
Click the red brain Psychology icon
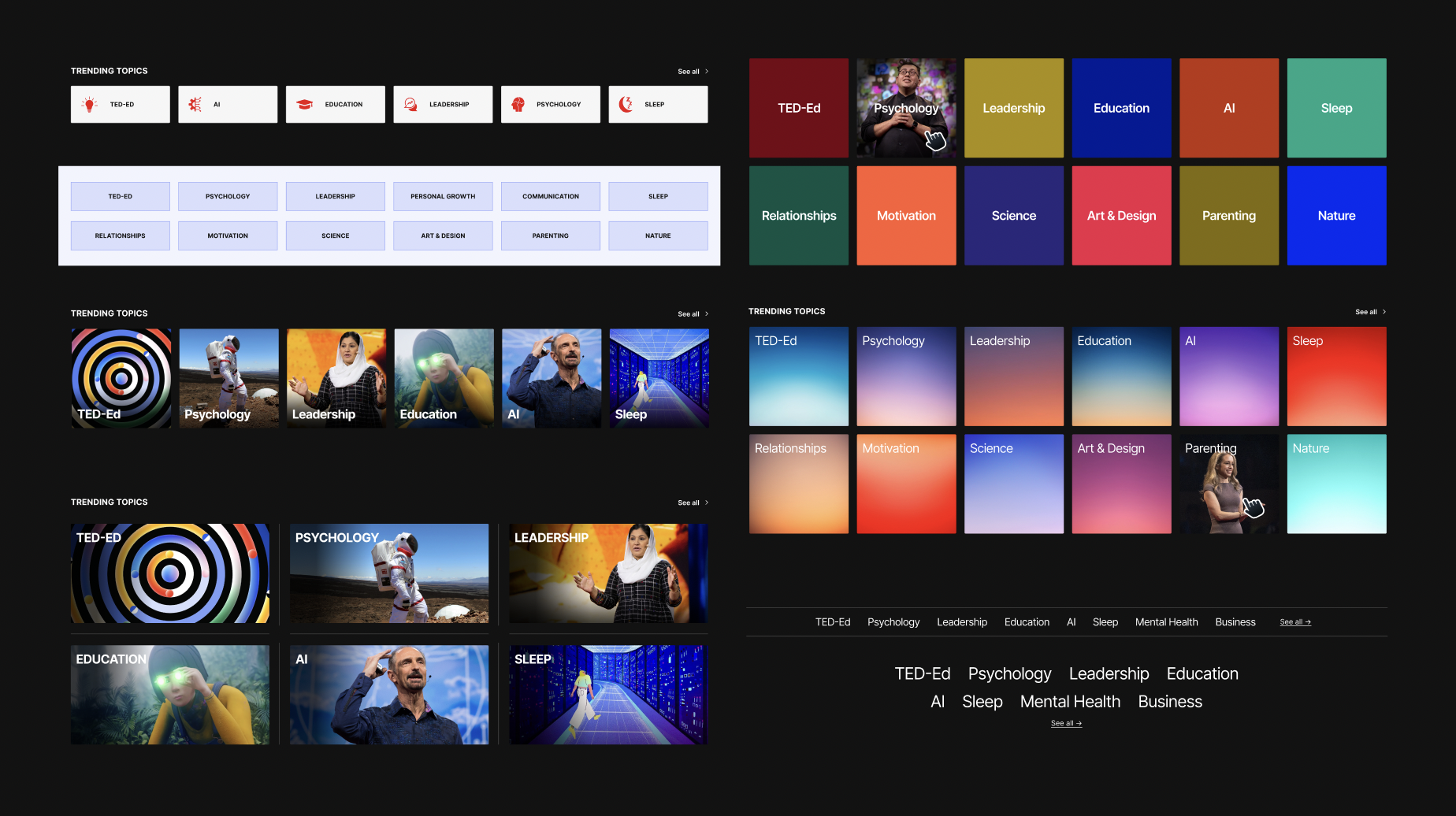tap(518, 104)
